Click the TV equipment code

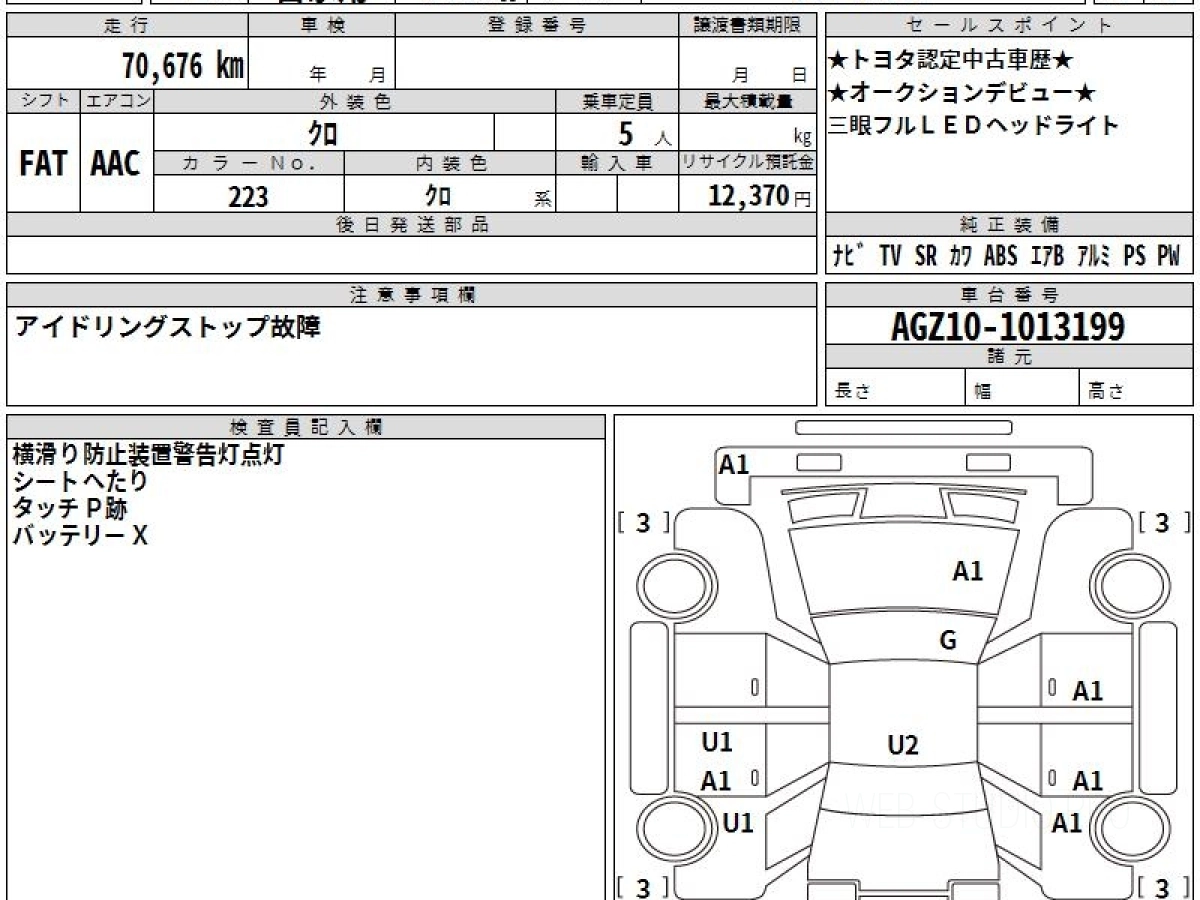pos(890,256)
